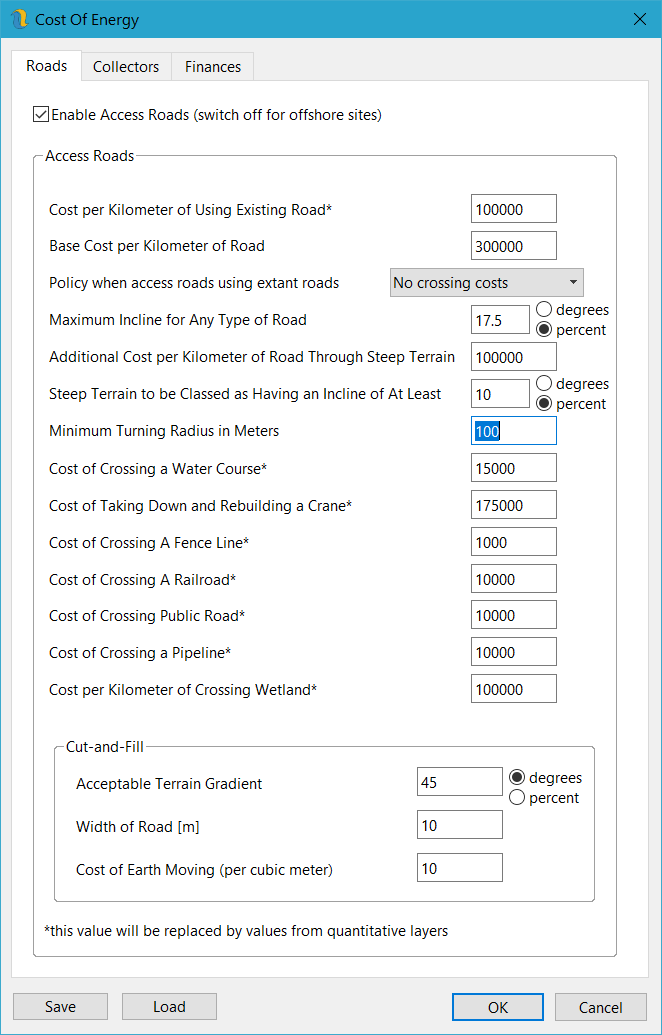Close the Cost Of Energy dialog
The image size is (662, 1035).
(639, 19)
